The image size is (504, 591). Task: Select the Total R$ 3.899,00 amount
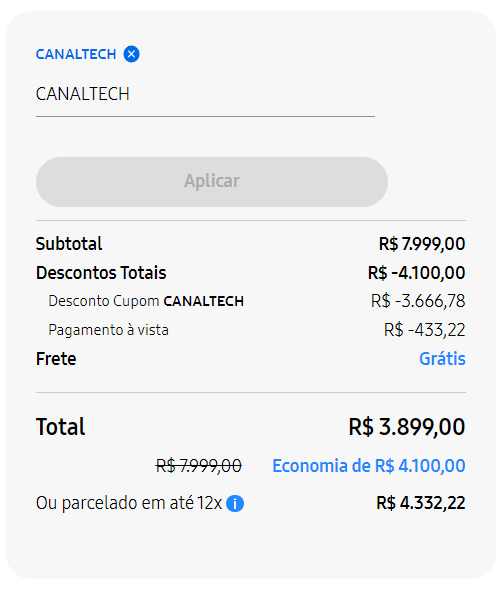[407, 427]
